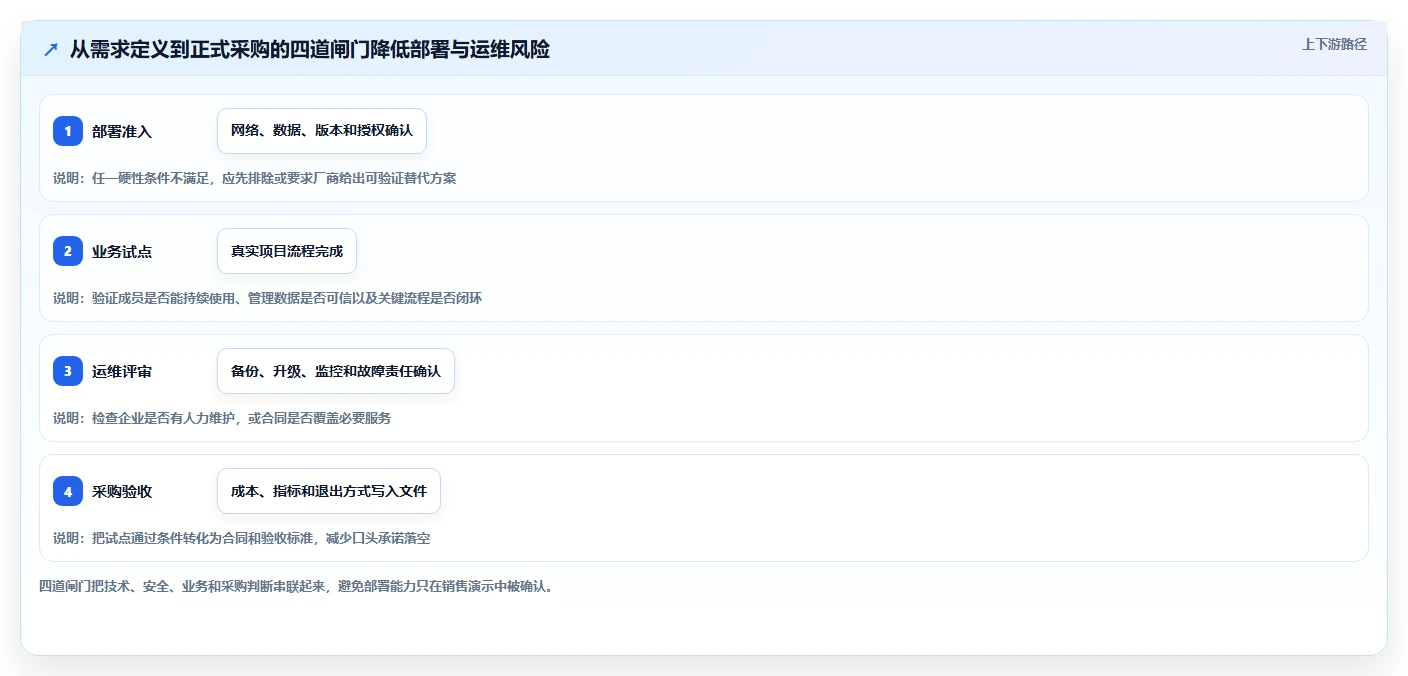Viewport: 1408px width, 676px height.
Task: Select the 部署准入 step title
Action: [x=122, y=131]
